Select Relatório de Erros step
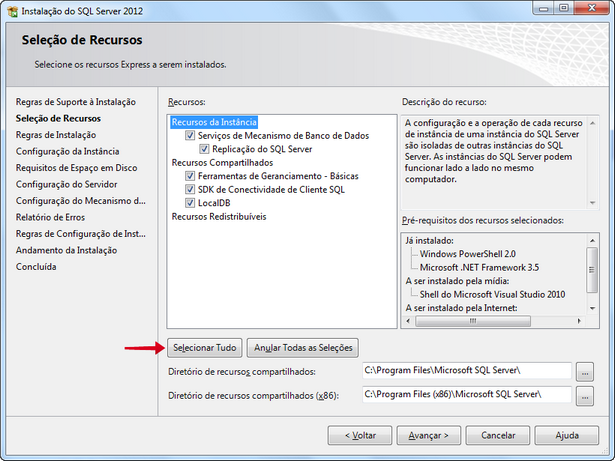This screenshot has height=461, width=615. point(50,217)
